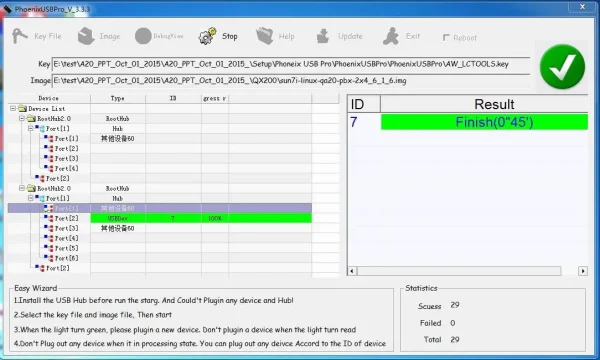
Task: Open the Image file selector icon
Action: coord(86,36)
